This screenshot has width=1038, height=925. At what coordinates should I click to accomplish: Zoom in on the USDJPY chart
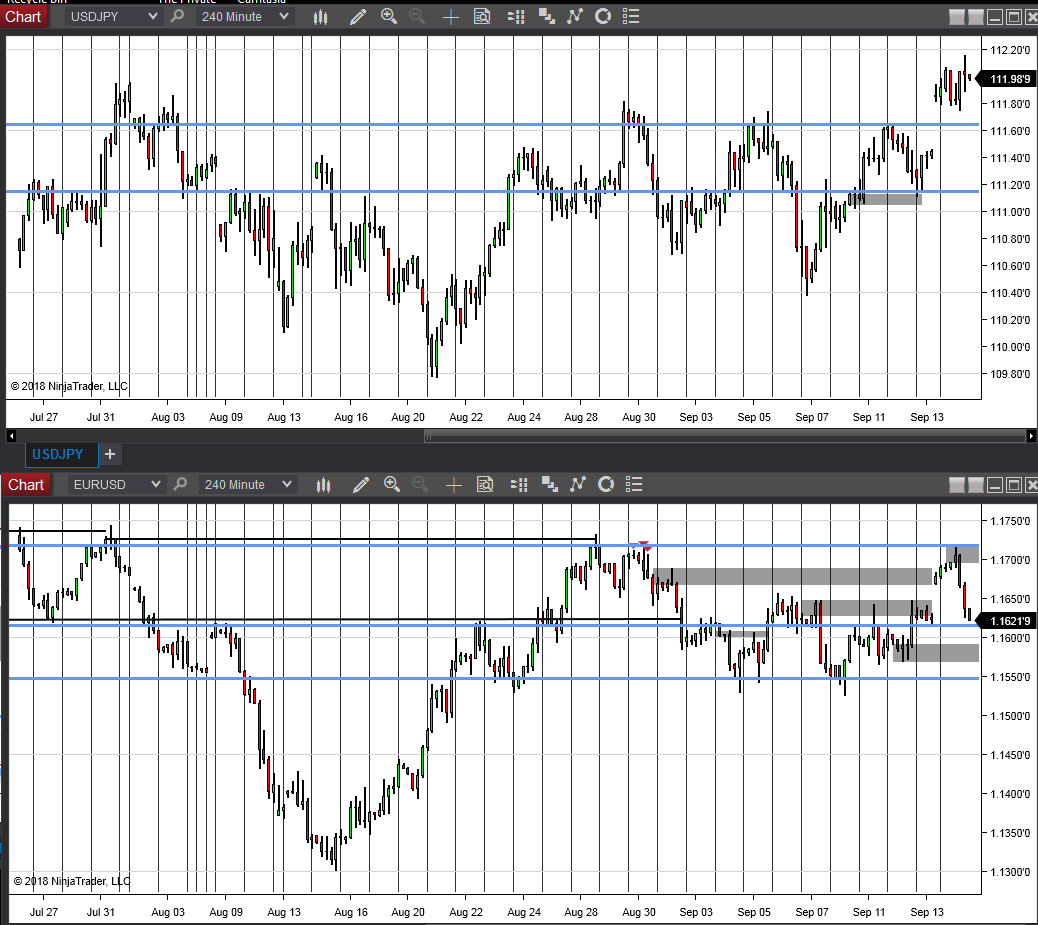[x=389, y=17]
